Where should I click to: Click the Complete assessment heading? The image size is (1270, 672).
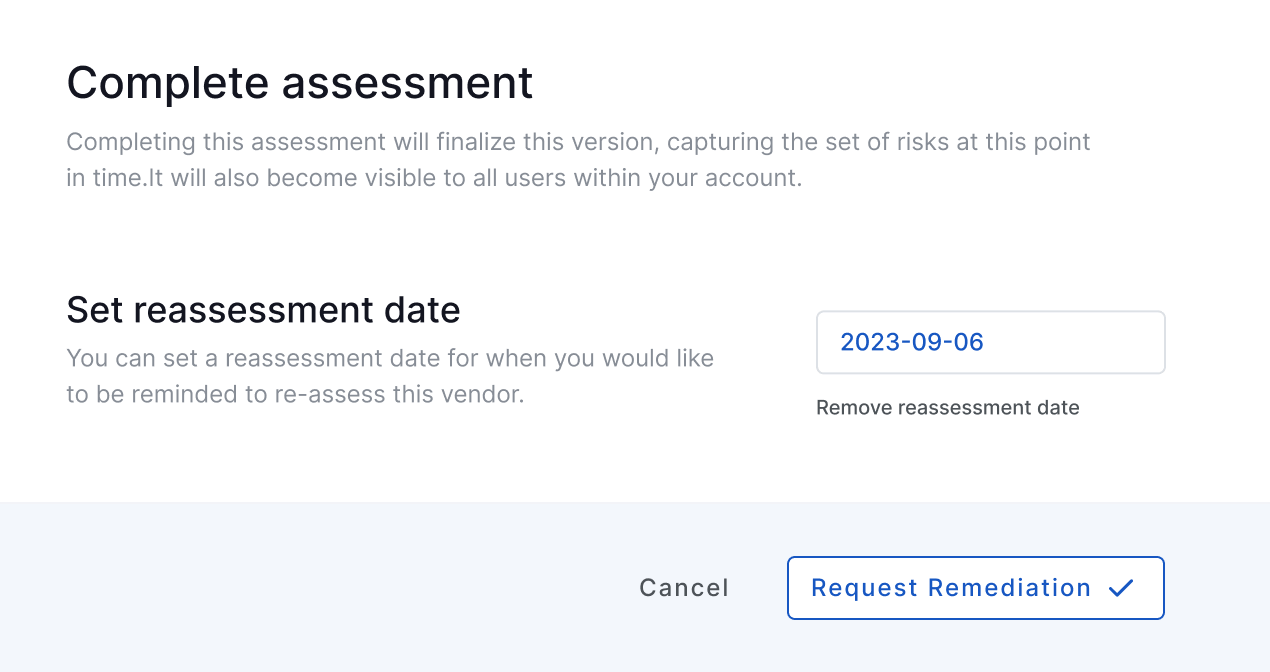[300, 83]
